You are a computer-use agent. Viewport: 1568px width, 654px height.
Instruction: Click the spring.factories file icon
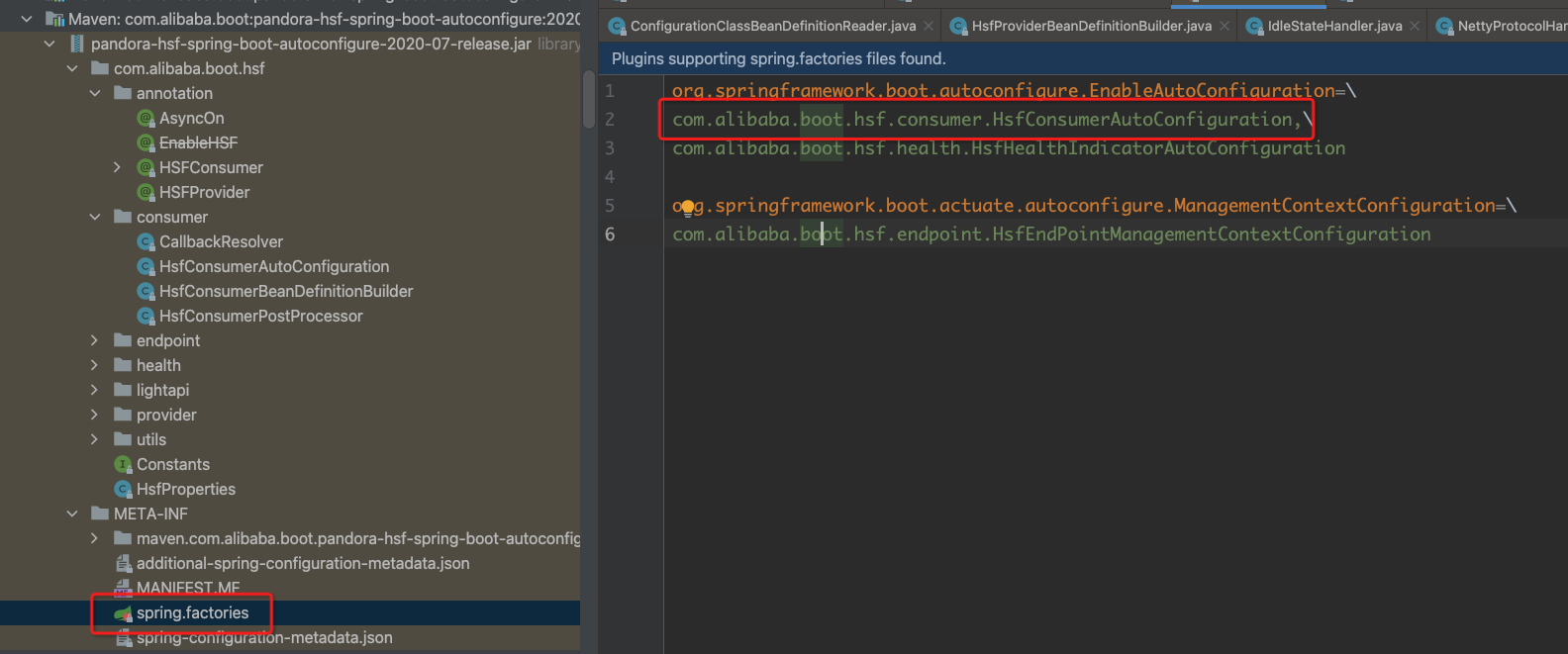124,613
